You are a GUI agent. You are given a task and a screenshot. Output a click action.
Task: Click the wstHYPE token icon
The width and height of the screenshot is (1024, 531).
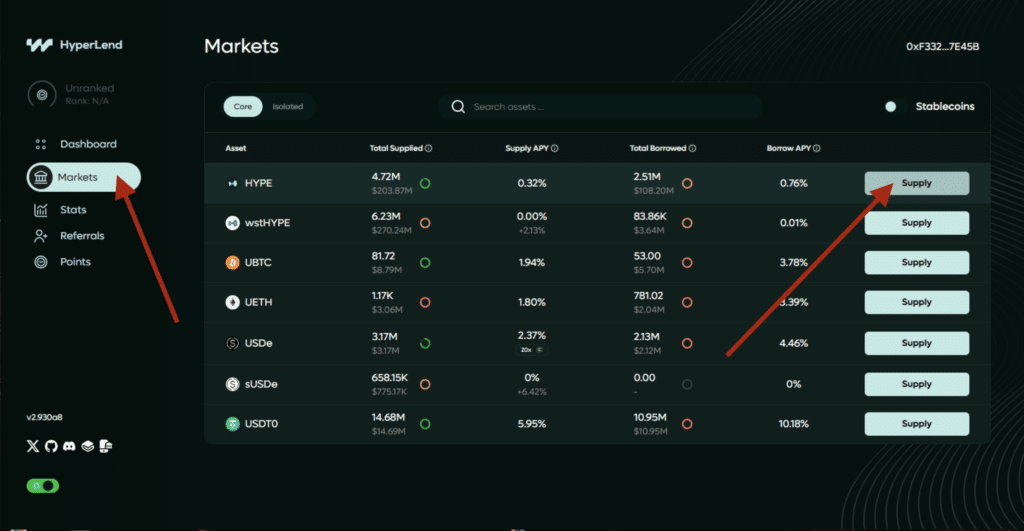(x=232, y=223)
